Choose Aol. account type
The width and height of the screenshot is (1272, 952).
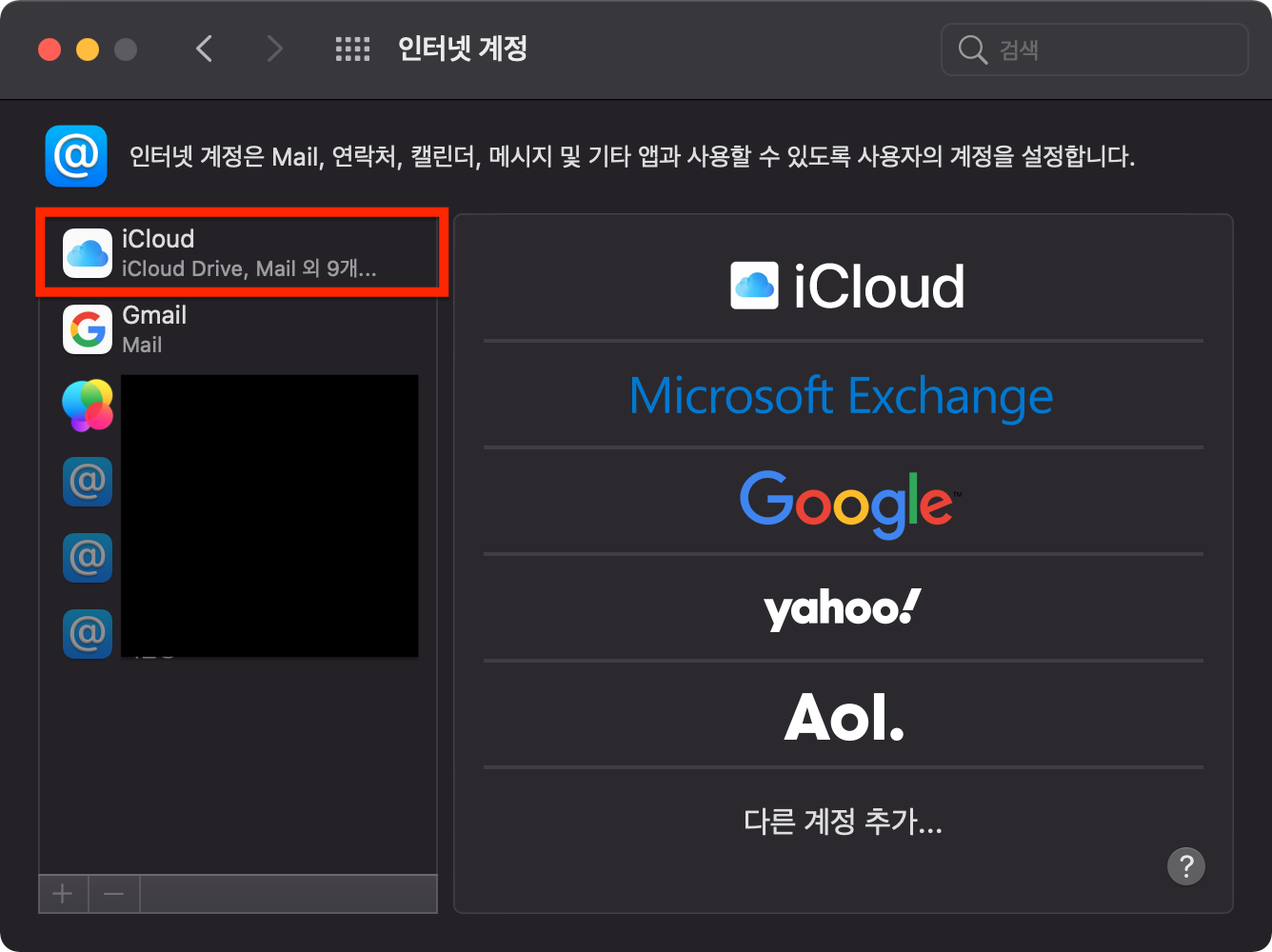pyautogui.click(x=844, y=716)
